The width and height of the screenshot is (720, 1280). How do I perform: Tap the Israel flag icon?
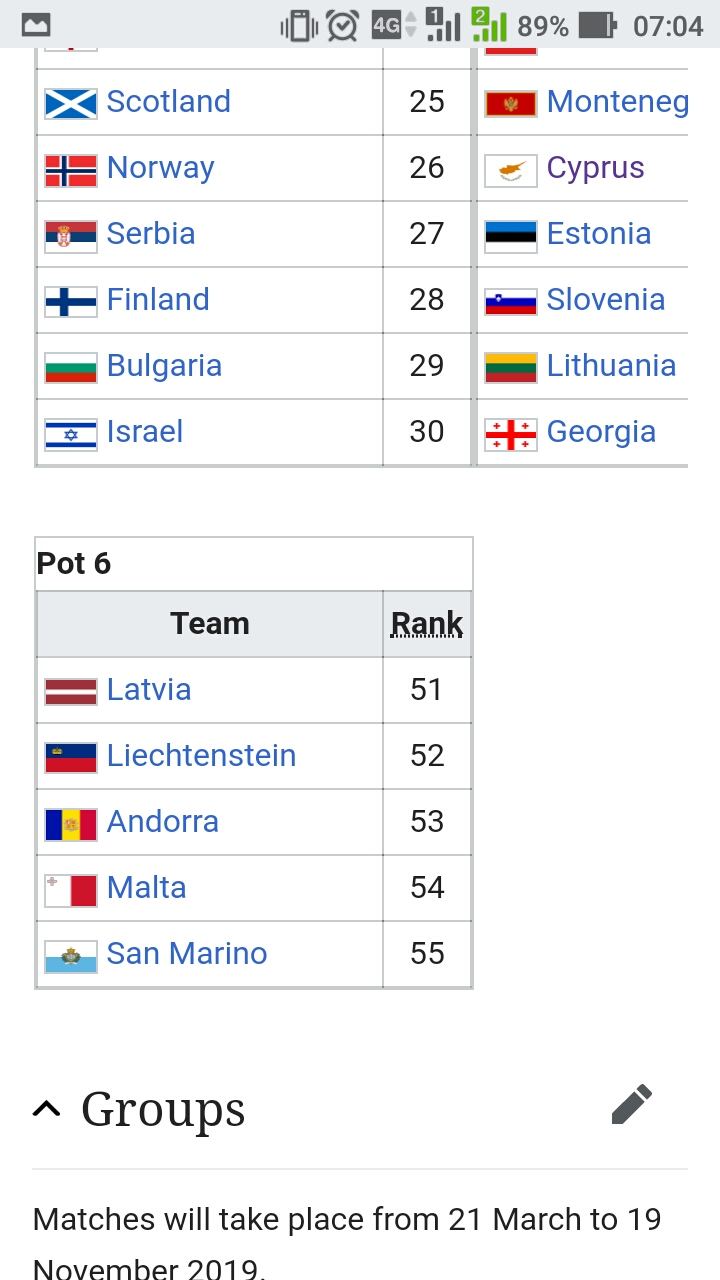71,433
